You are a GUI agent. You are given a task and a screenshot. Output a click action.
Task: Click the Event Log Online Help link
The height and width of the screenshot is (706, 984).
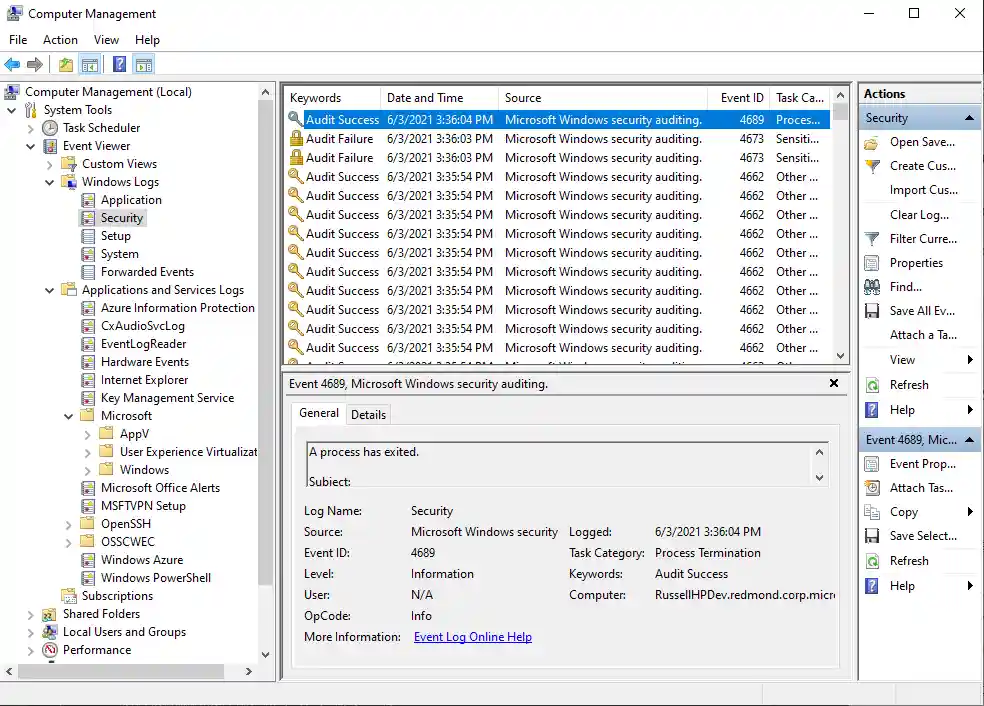tap(473, 636)
